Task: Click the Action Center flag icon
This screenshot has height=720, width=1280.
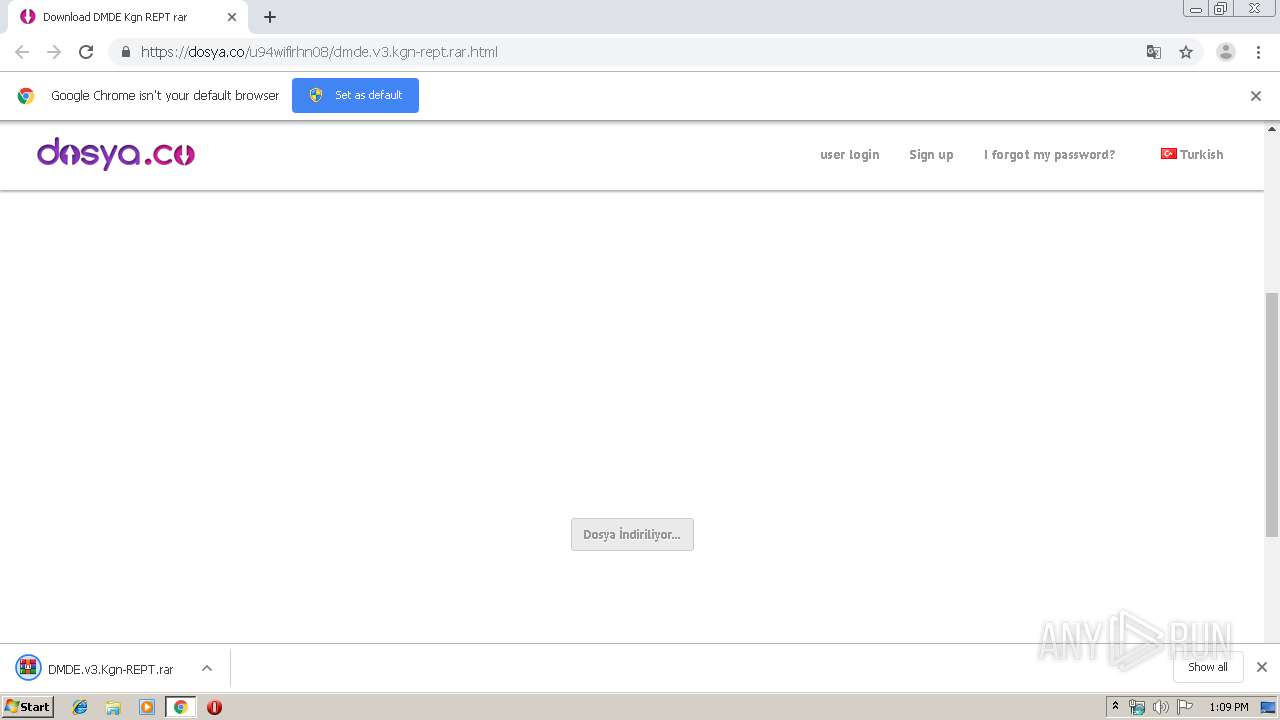Action: (1185, 707)
